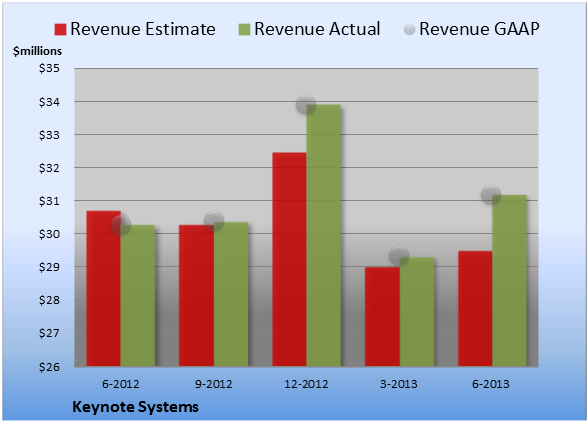The height and width of the screenshot is (422, 588).
Task: Click the '$29' y-axis label
Action: (x=49, y=267)
